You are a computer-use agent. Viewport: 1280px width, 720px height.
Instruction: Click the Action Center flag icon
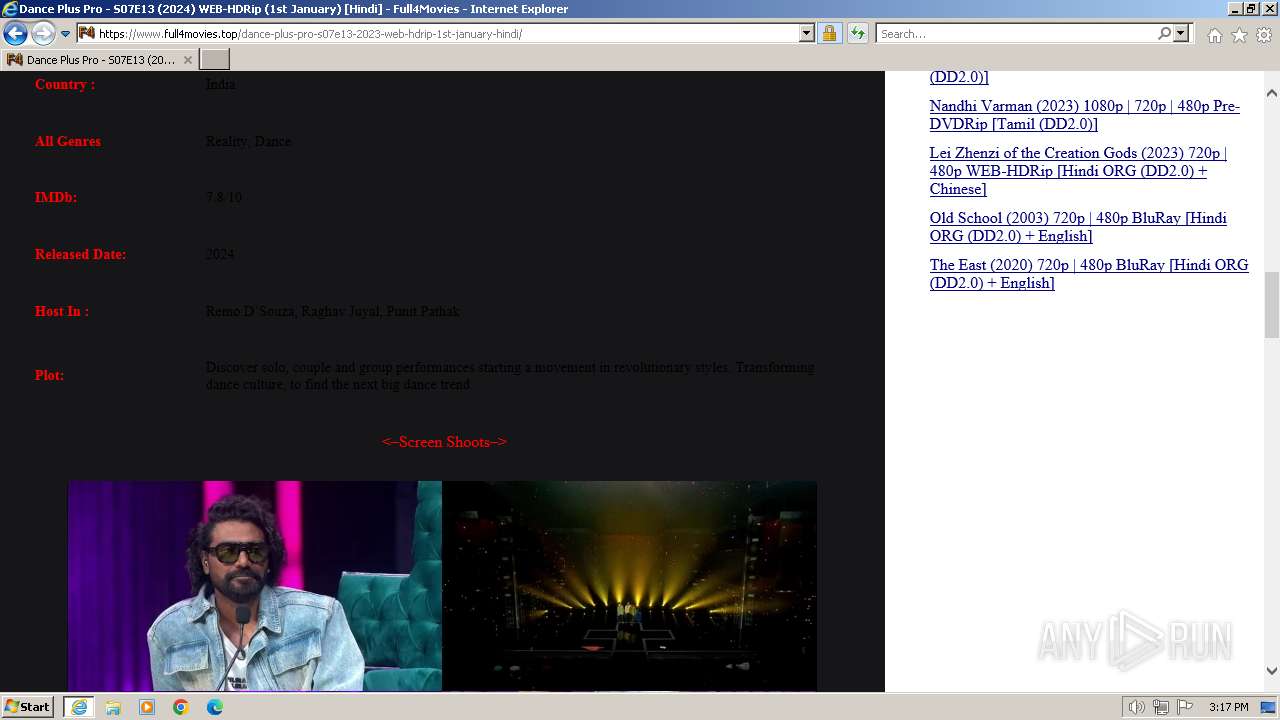1185,707
